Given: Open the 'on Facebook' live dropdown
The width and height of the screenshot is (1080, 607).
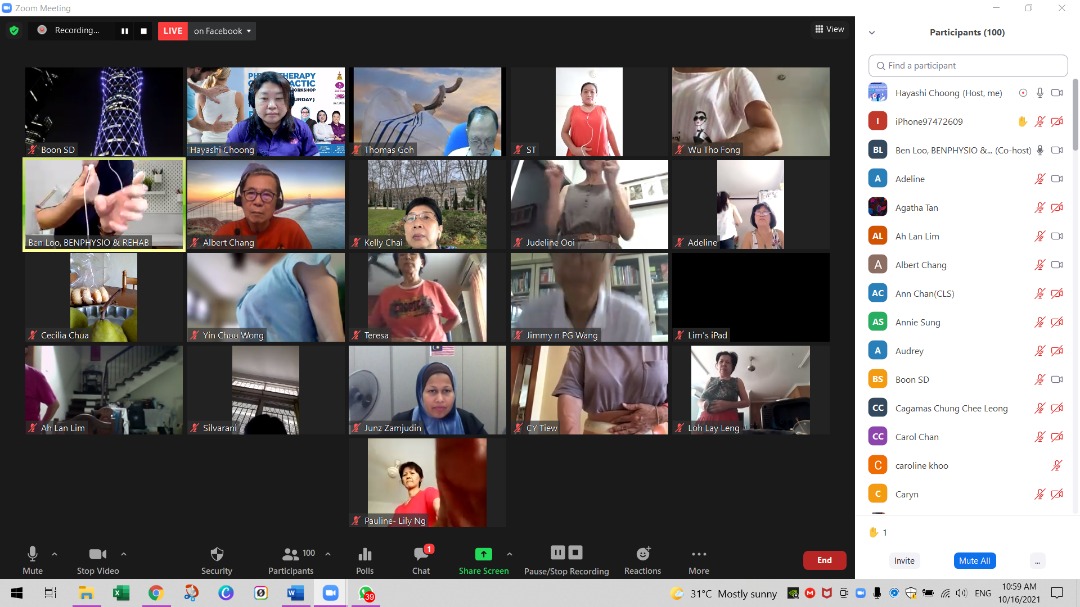Looking at the screenshot, I should pos(223,31).
